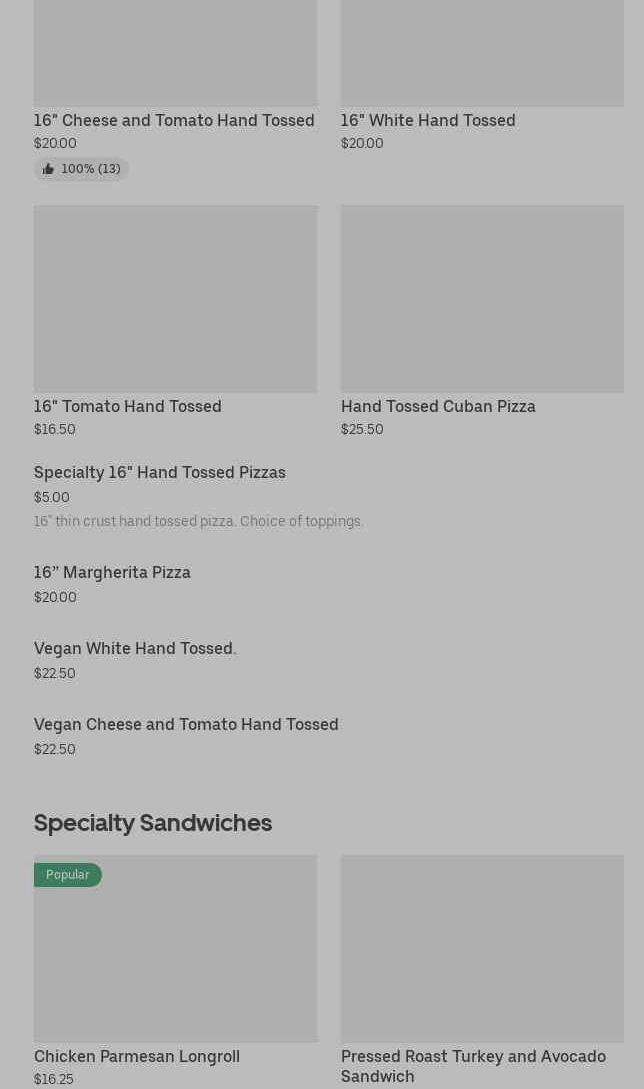Select the Hand Tossed Cuban Pizza title

(438, 406)
